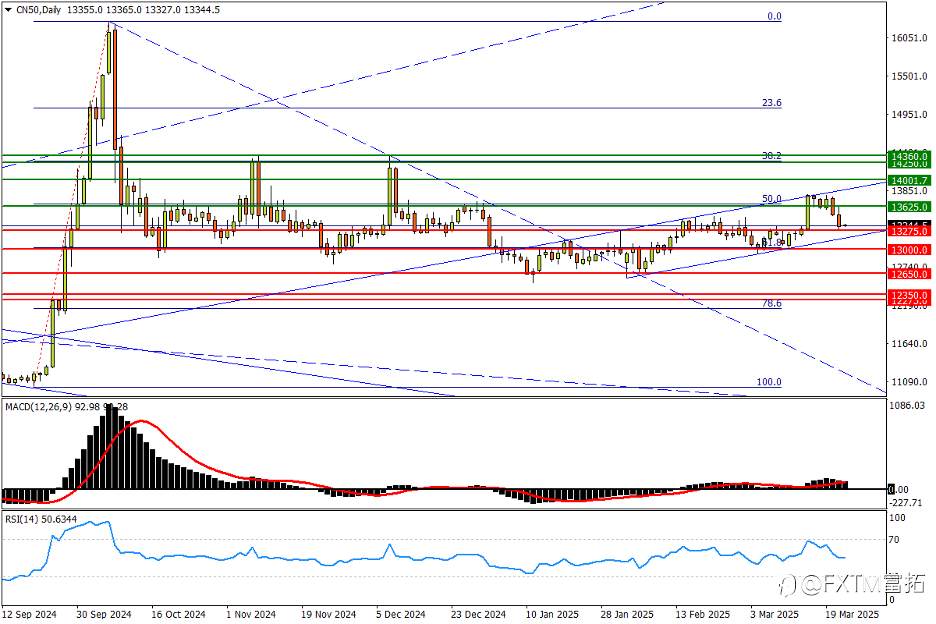Click the Fibonacci 100.0 level label
This screenshot has height=624, width=936.
point(769,382)
